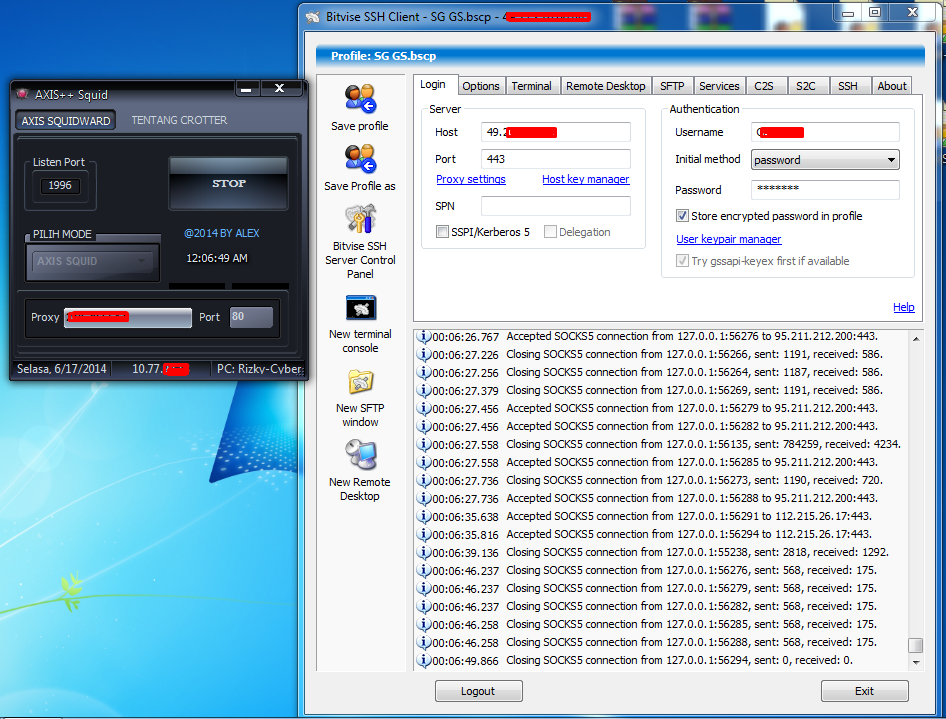Screen dimensions: 946x719
Task: Click the Proxy field in AXIS Squid
Action: [x=128, y=317]
